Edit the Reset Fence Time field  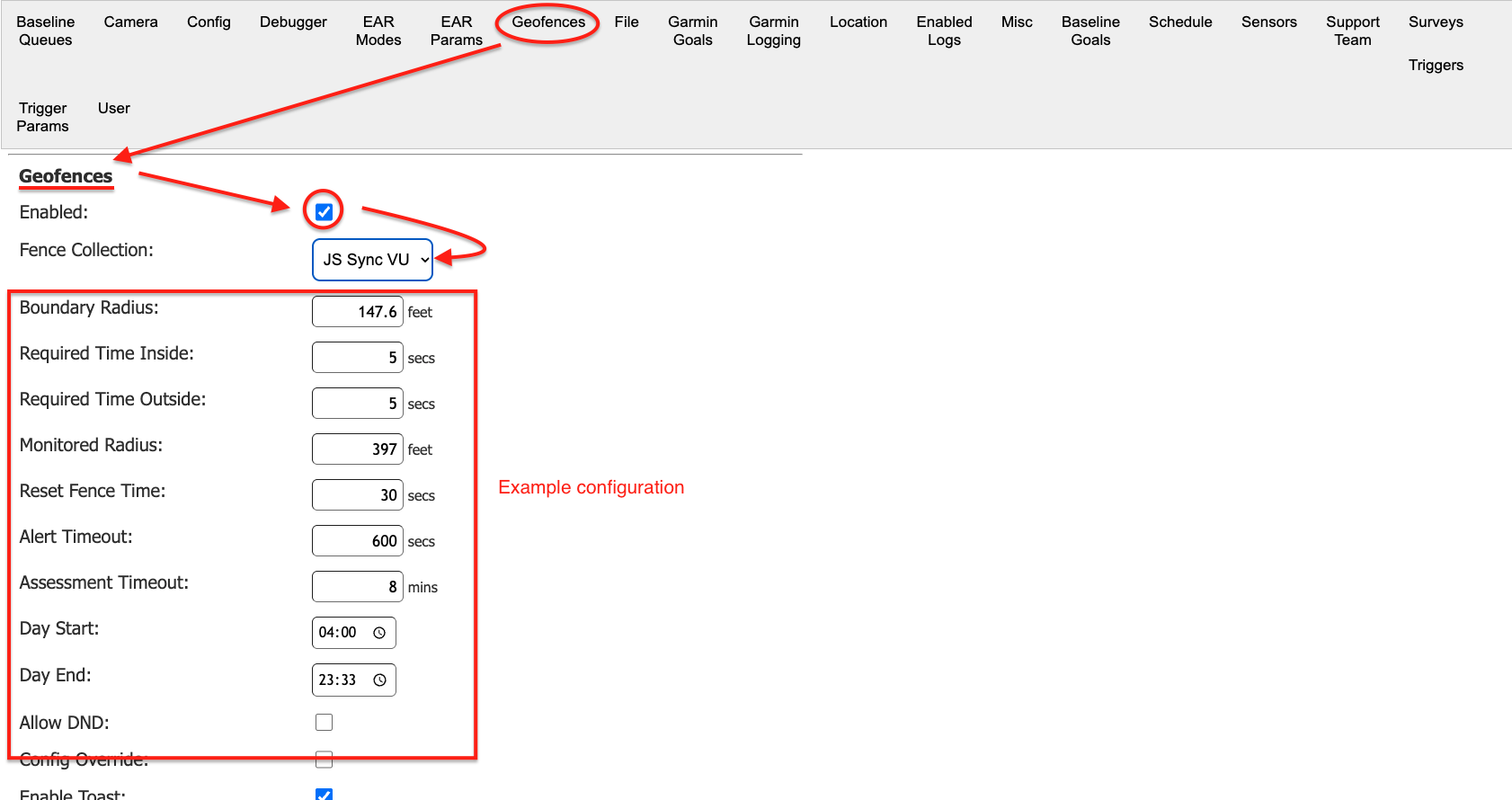click(358, 495)
